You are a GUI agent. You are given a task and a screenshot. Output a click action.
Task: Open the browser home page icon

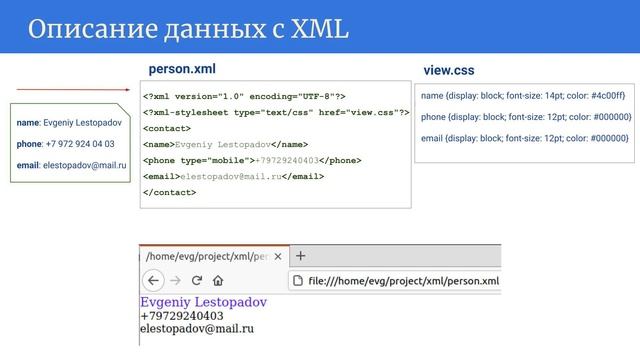[x=218, y=280]
